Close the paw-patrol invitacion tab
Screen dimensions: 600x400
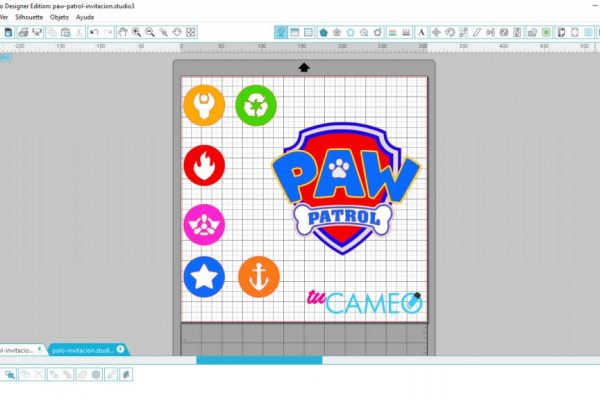pos(39,349)
